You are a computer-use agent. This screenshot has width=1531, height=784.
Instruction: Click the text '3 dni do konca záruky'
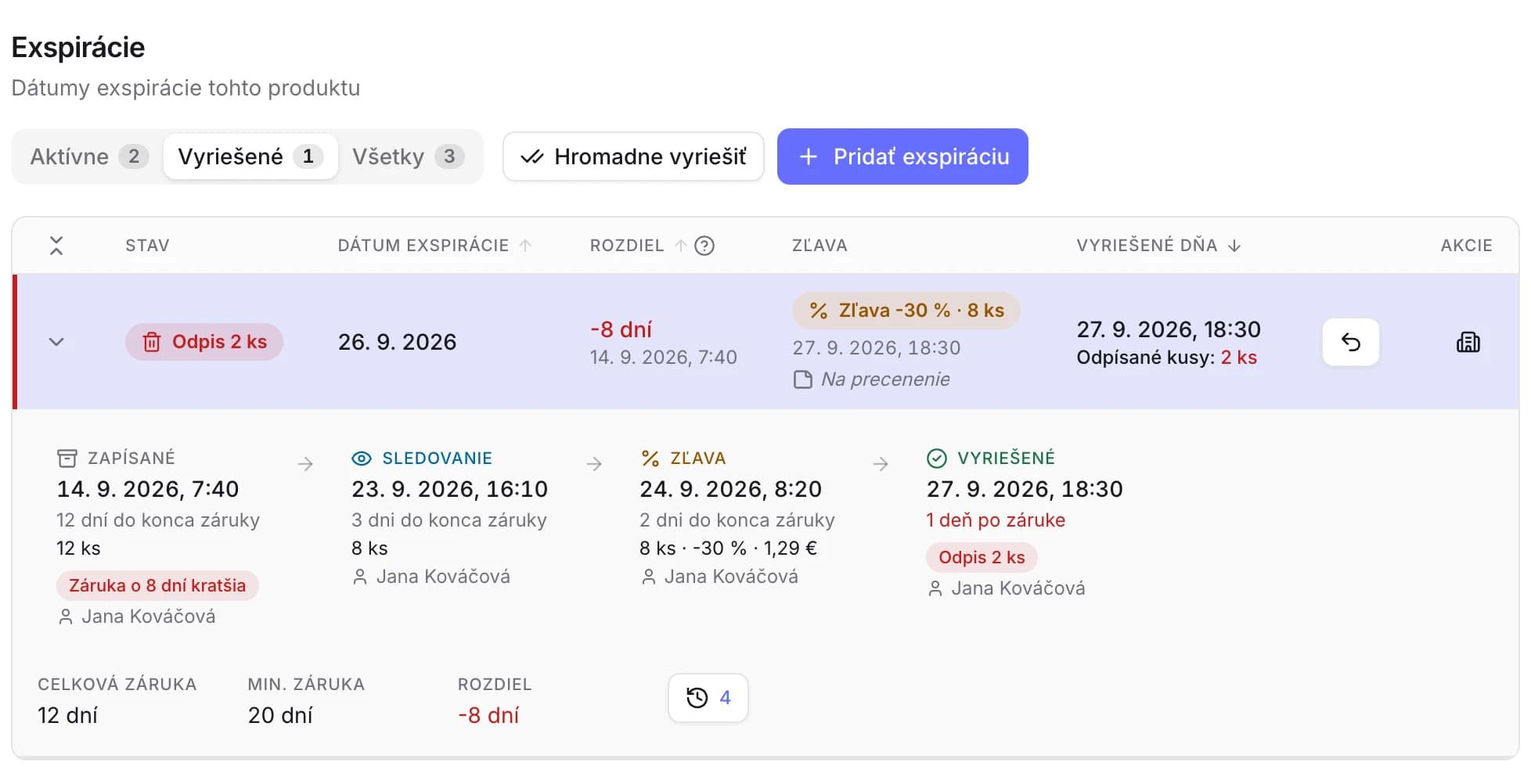click(449, 520)
